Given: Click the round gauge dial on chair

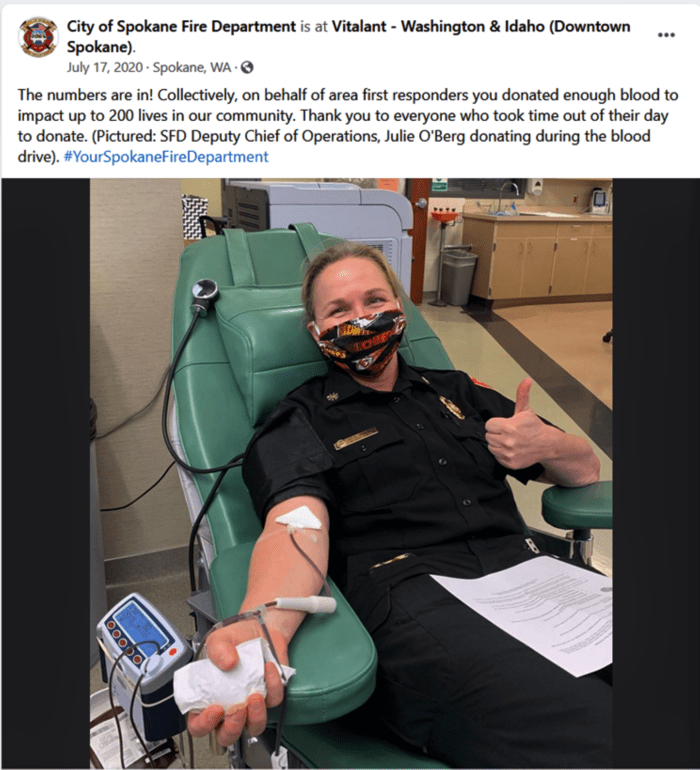Looking at the screenshot, I should [x=204, y=291].
